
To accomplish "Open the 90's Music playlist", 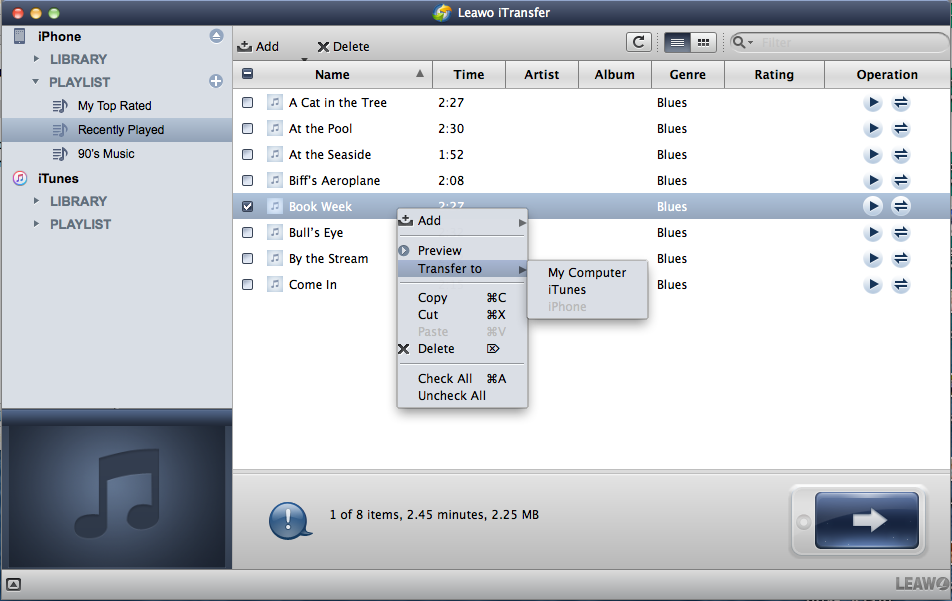I will click(106, 154).
